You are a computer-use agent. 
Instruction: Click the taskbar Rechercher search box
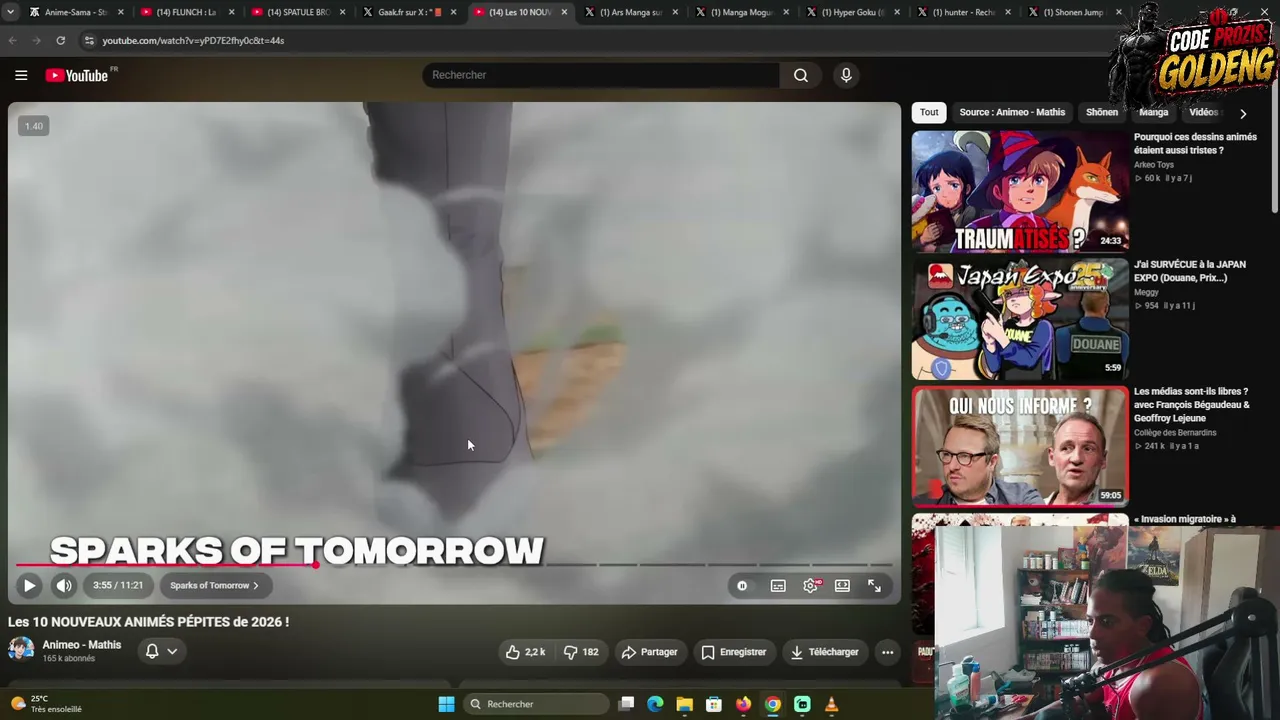[x=536, y=704]
